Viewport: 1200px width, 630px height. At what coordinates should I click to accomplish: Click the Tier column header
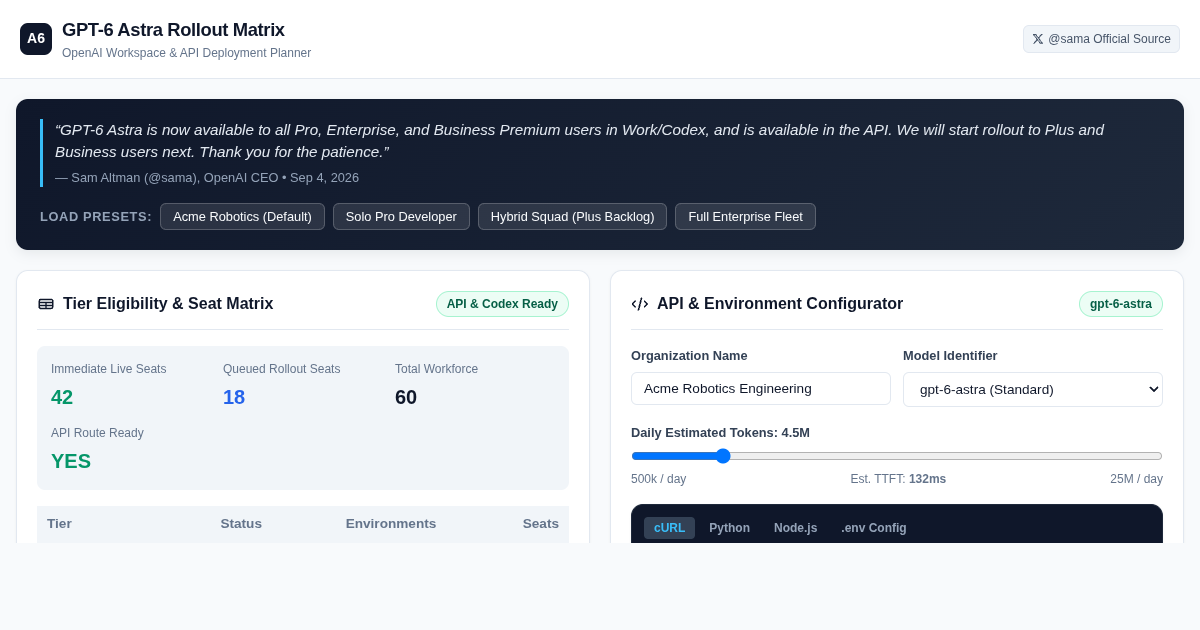coord(59,524)
